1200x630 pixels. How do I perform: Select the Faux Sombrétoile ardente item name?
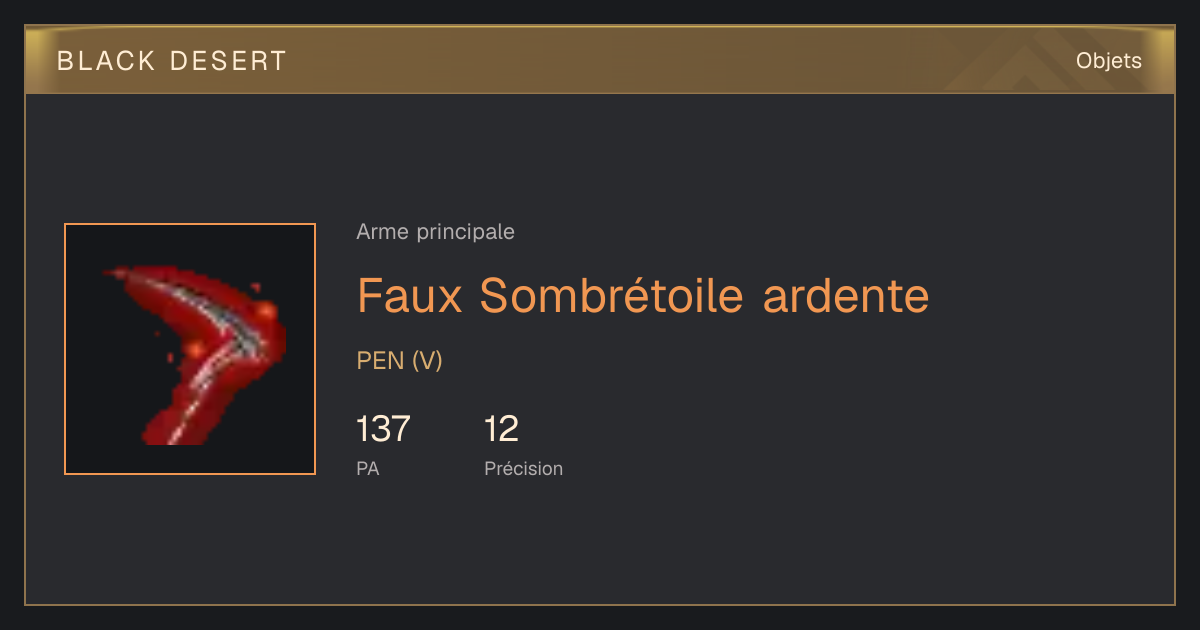click(643, 295)
